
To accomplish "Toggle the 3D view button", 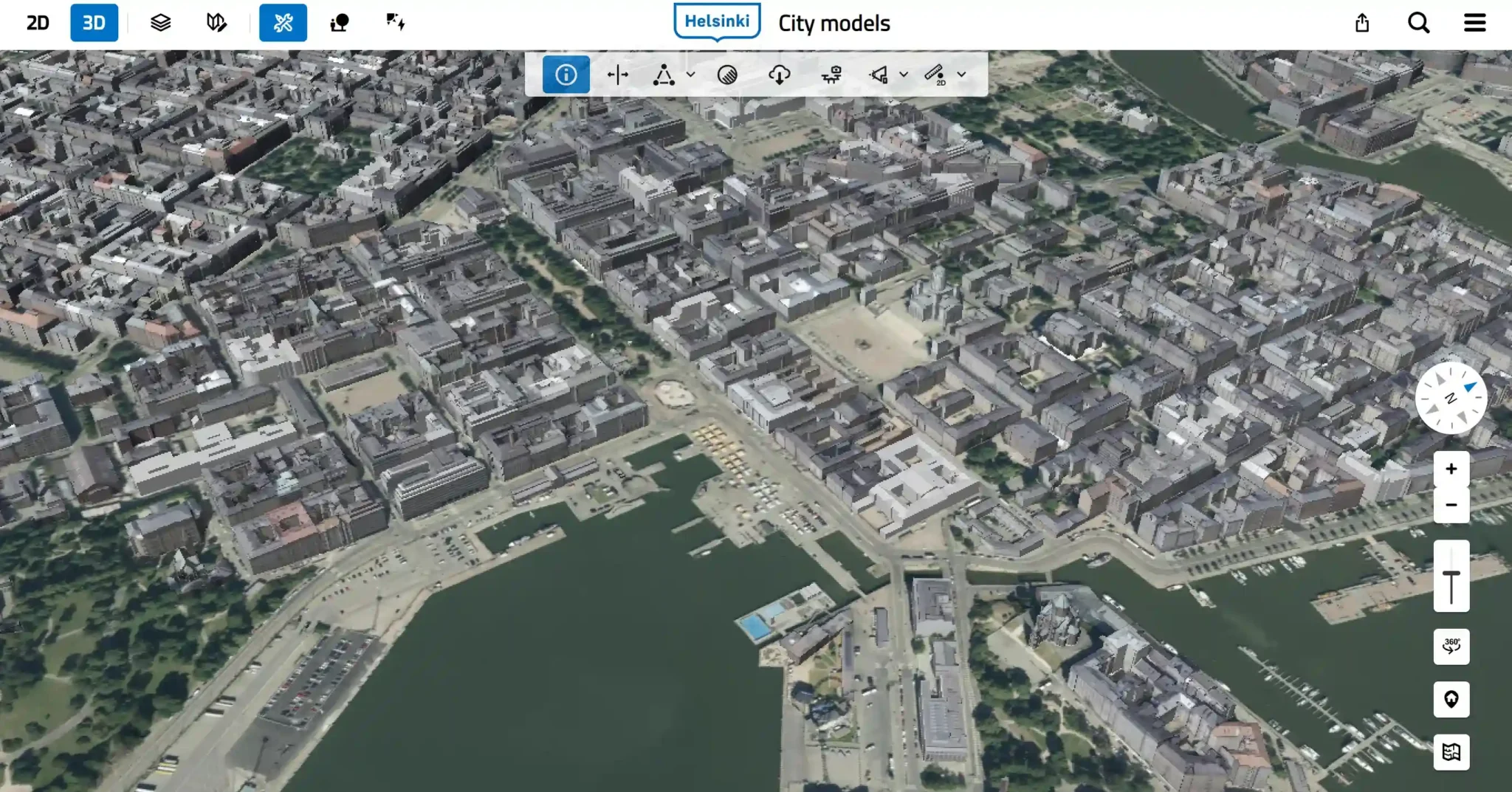I will (x=94, y=23).
